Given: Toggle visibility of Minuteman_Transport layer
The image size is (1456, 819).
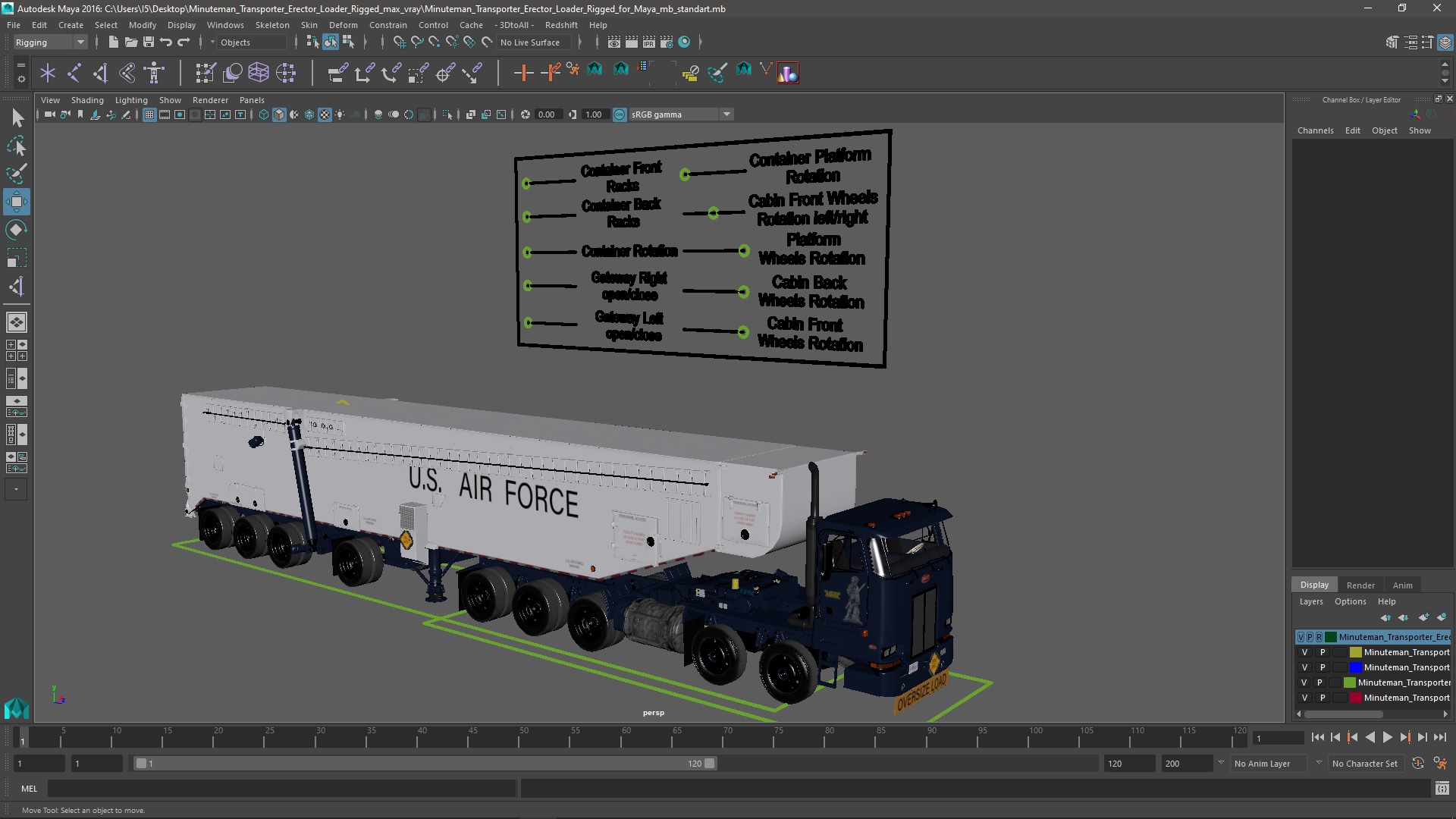Looking at the screenshot, I should [x=1304, y=652].
